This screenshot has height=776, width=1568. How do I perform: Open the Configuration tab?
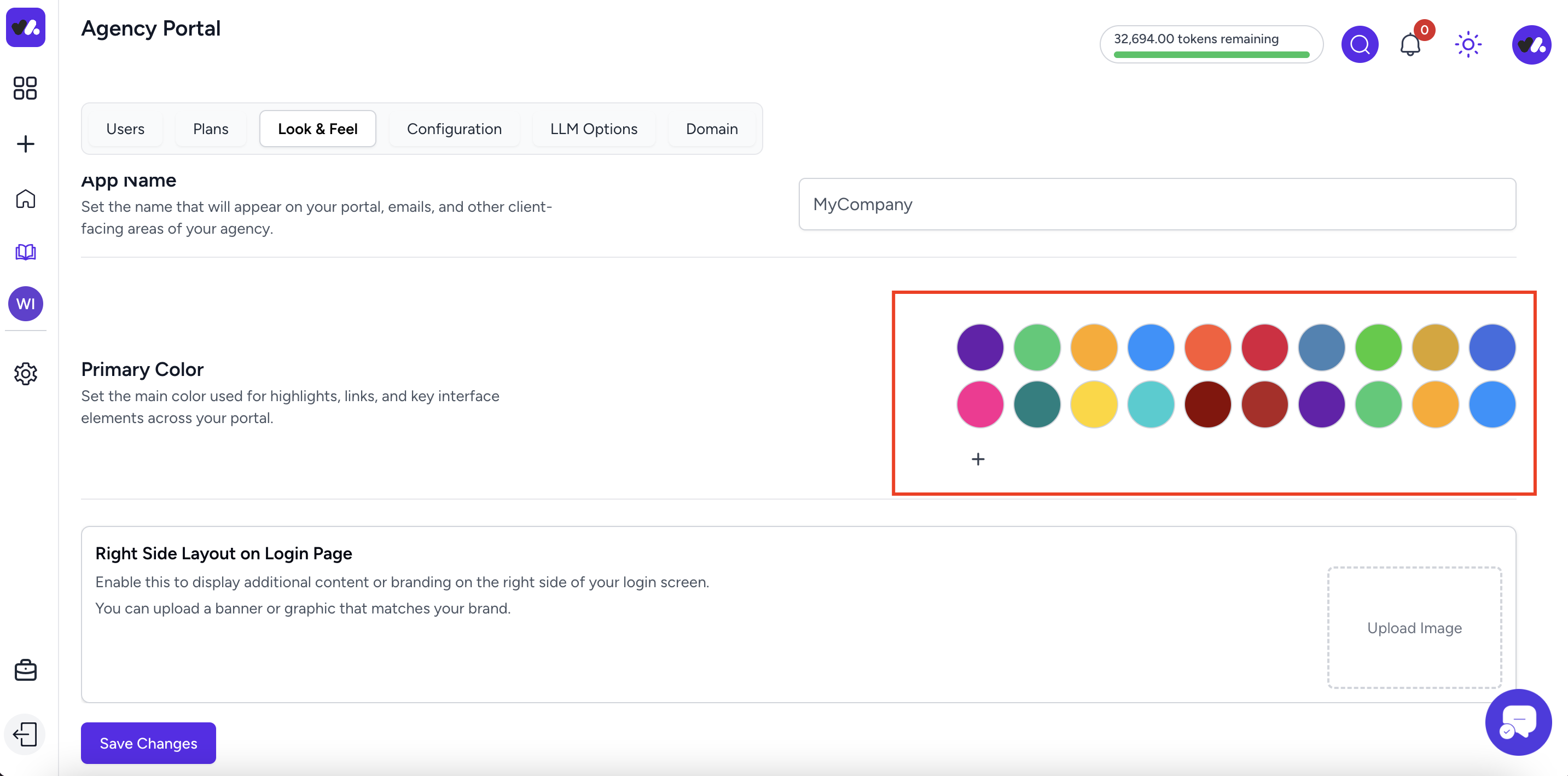tap(454, 129)
